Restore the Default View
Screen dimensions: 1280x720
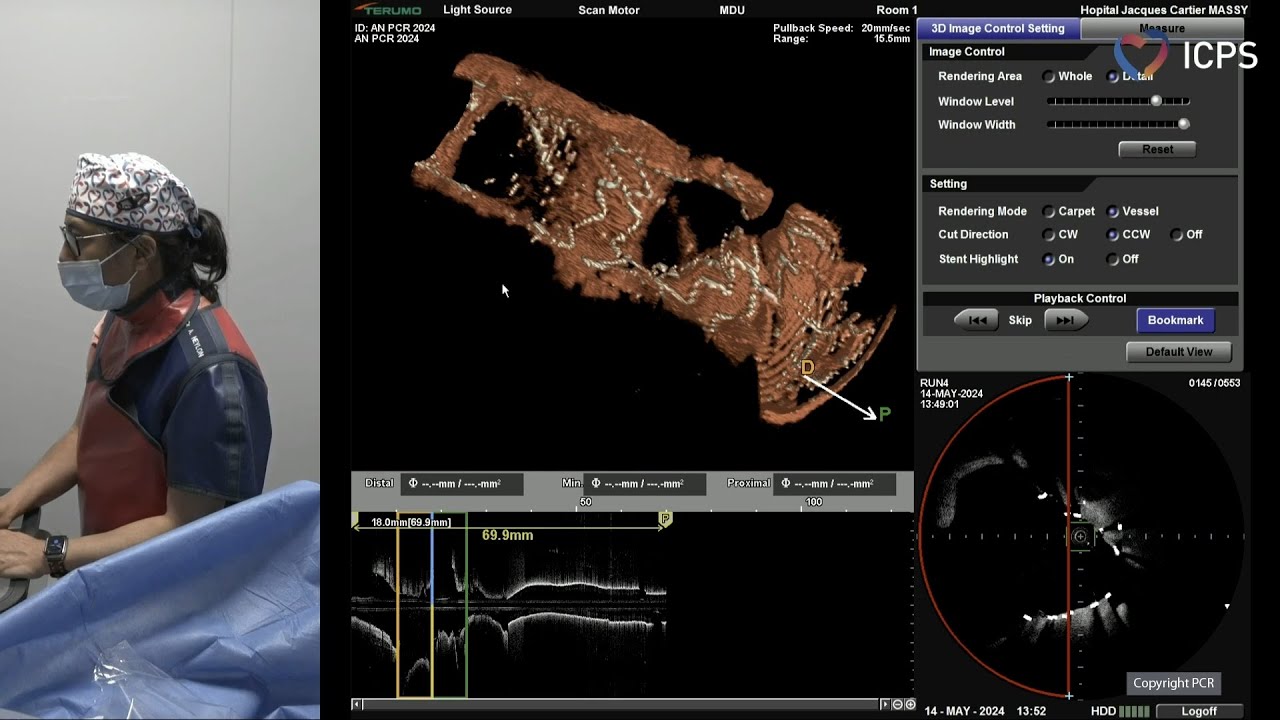click(x=1179, y=352)
